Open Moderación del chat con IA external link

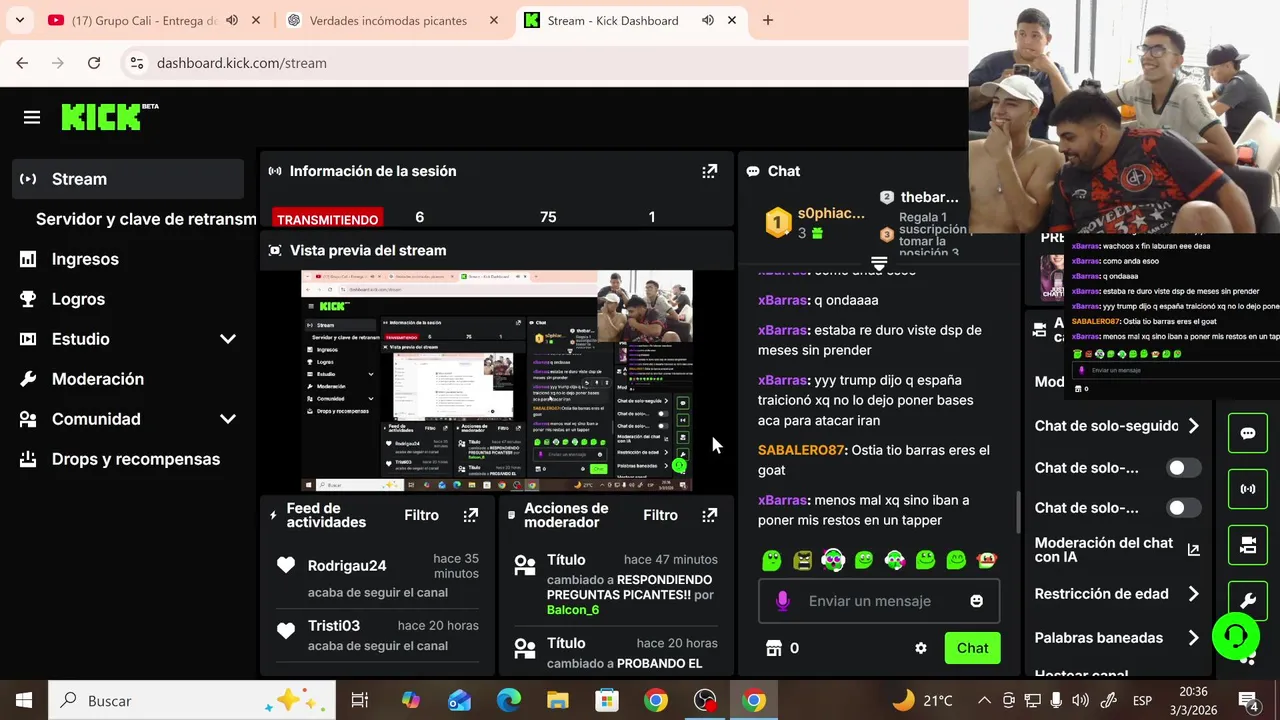[x=1193, y=550]
